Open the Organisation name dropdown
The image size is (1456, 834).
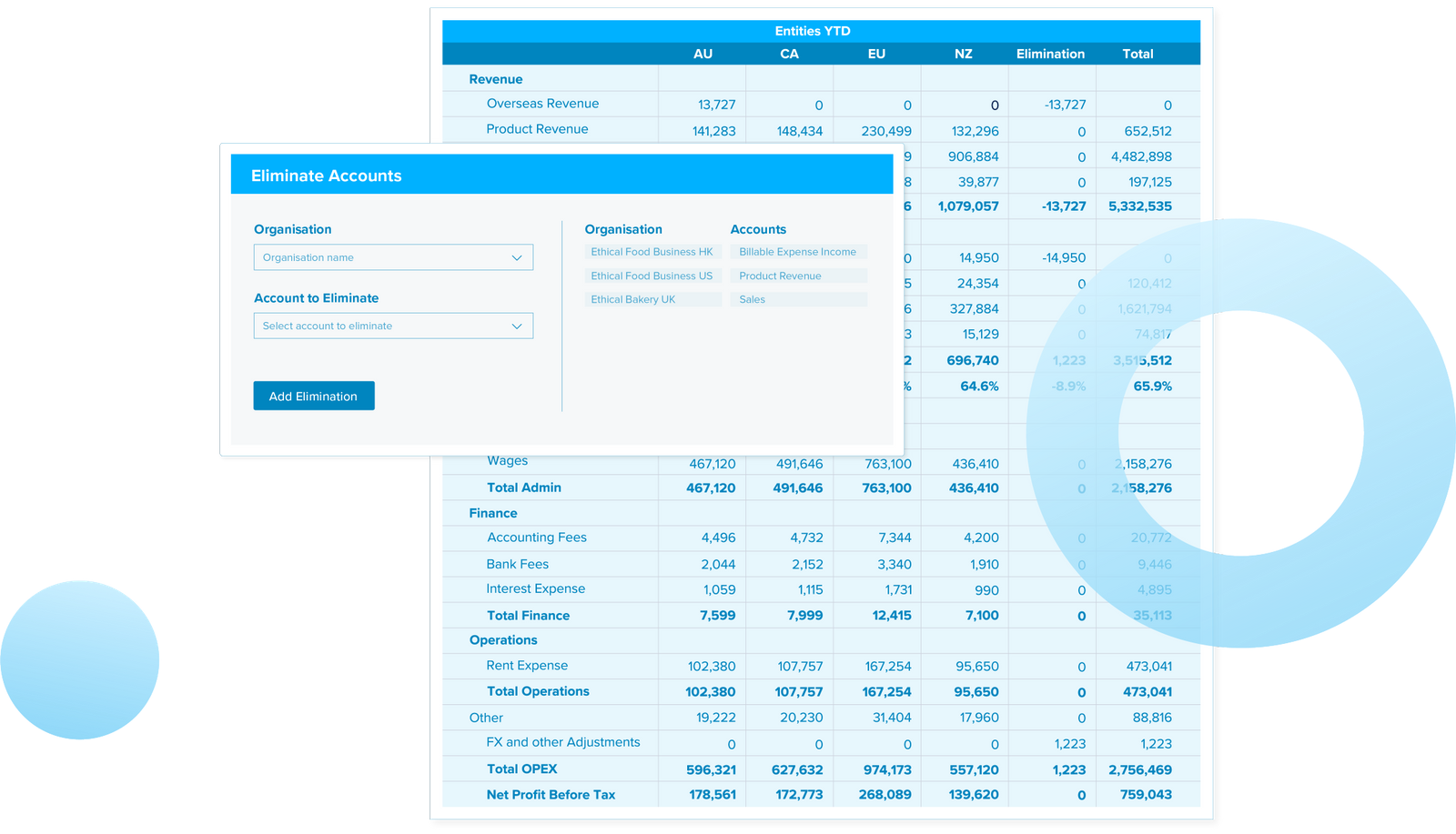coord(393,257)
